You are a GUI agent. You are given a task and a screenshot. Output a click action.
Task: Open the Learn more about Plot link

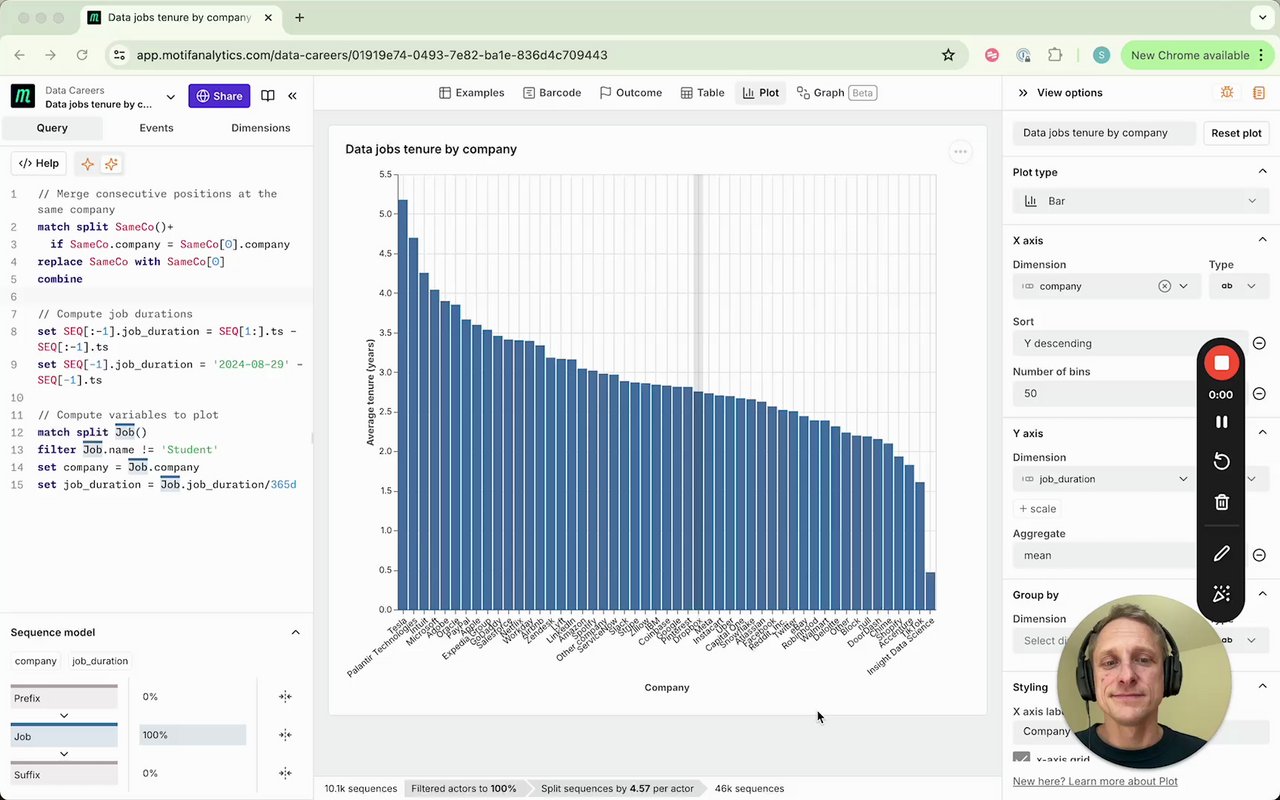point(1095,781)
